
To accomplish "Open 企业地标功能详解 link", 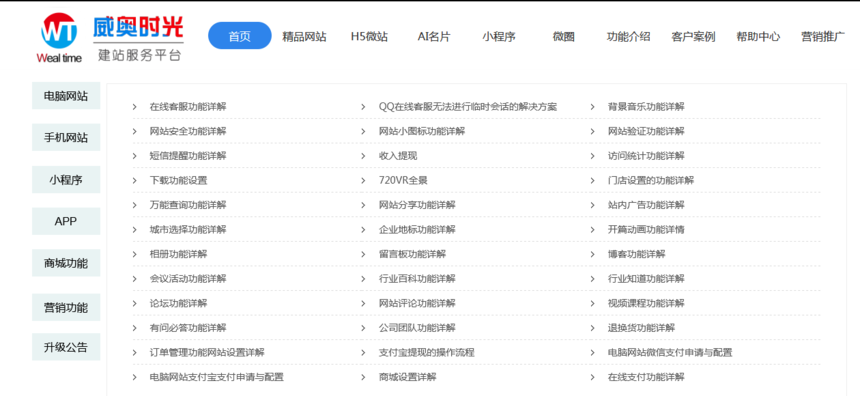I will tap(417, 229).
